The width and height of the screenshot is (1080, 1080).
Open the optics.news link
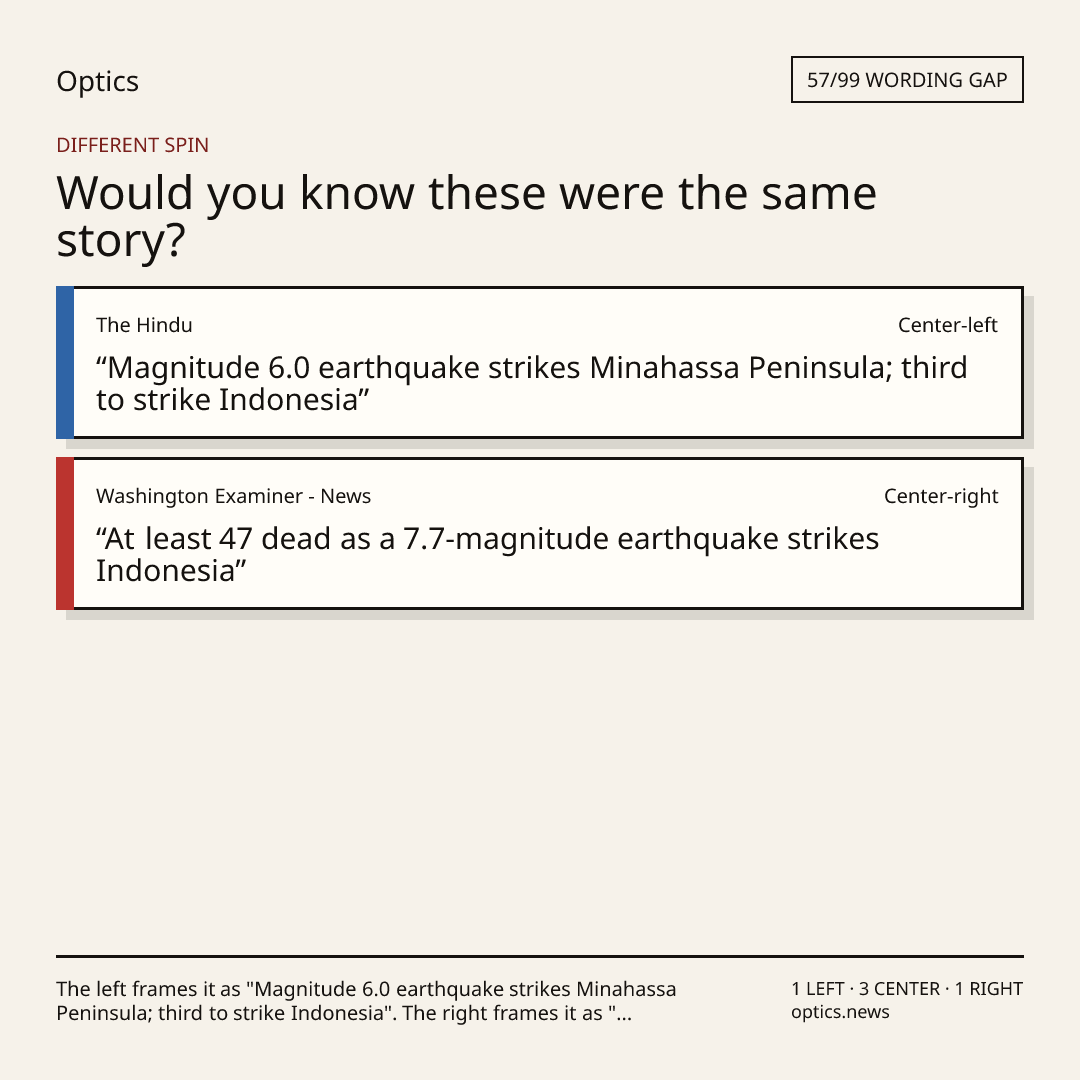pyautogui.click(x=840, y=1012)
